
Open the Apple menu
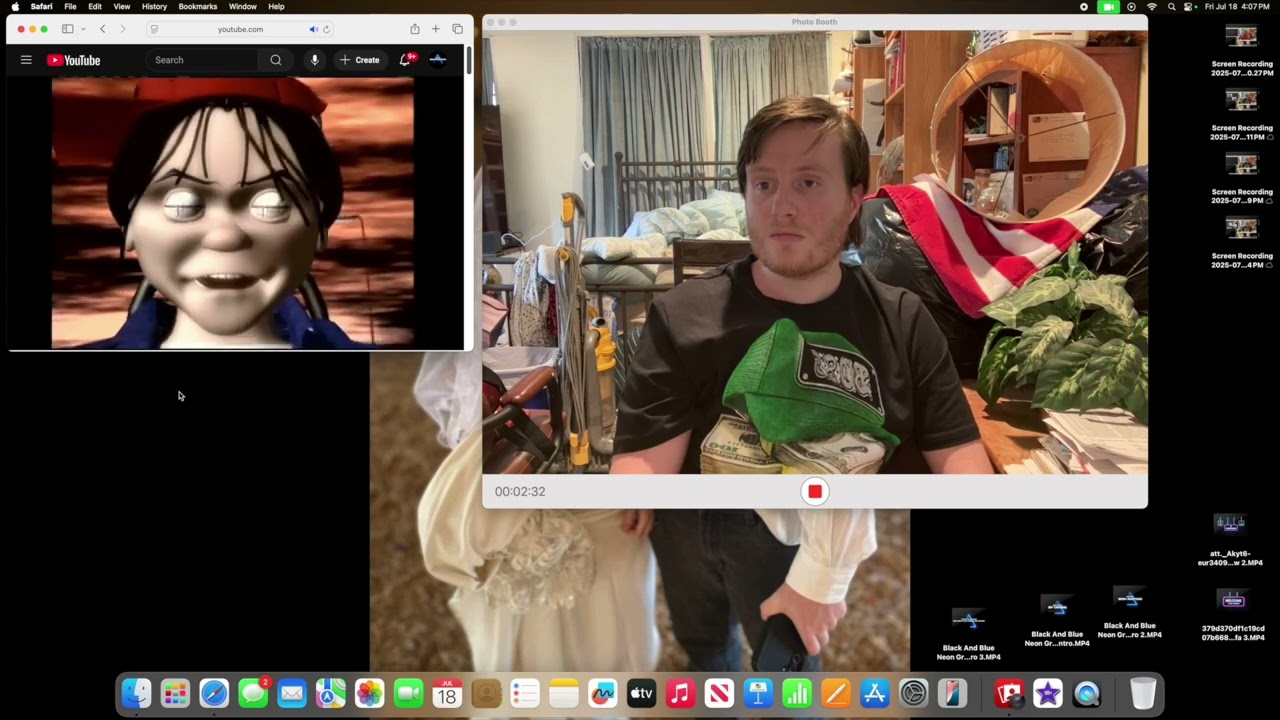coord(15,6)
